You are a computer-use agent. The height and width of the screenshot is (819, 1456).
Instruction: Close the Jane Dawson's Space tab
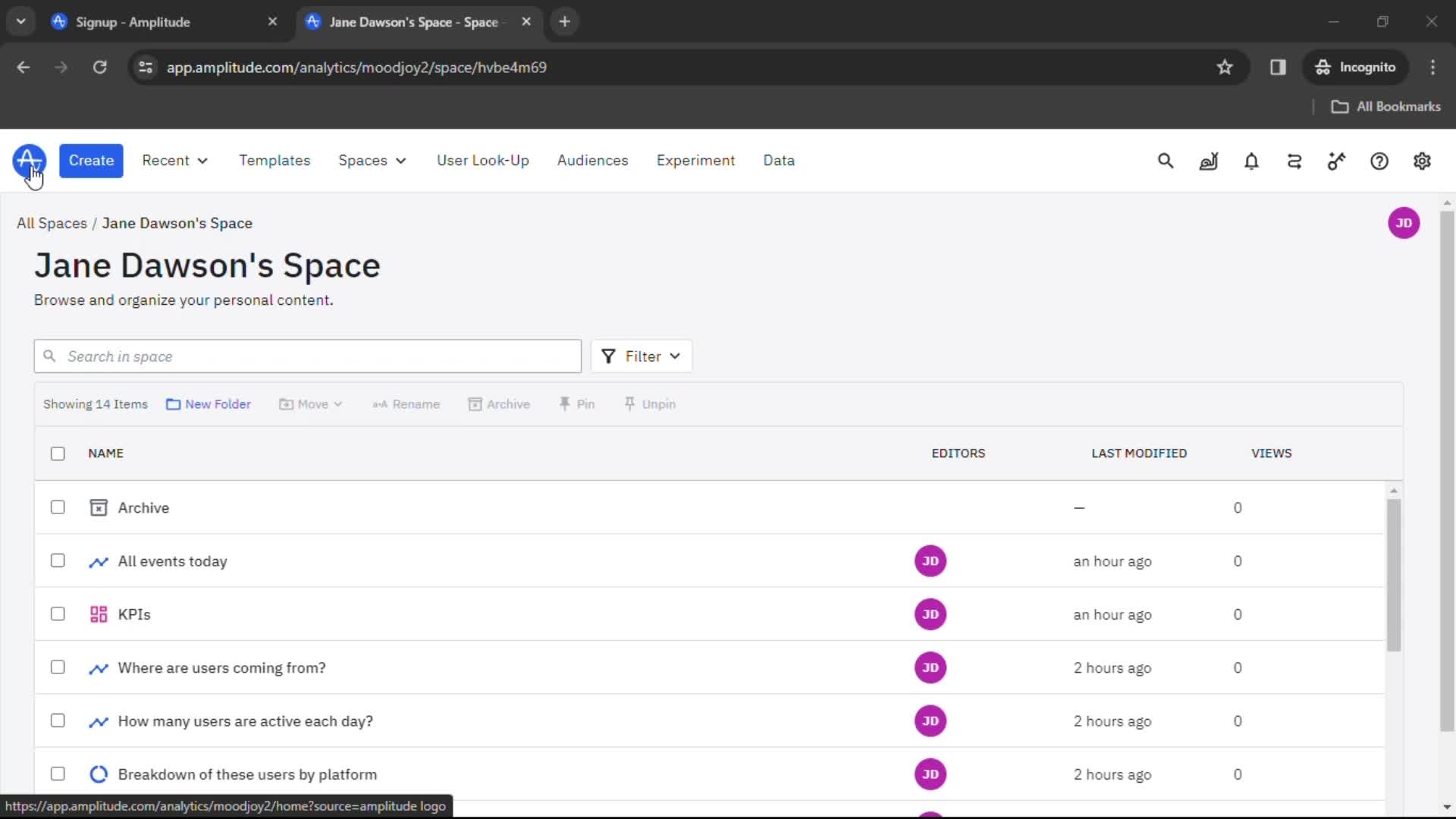(526, 21)
